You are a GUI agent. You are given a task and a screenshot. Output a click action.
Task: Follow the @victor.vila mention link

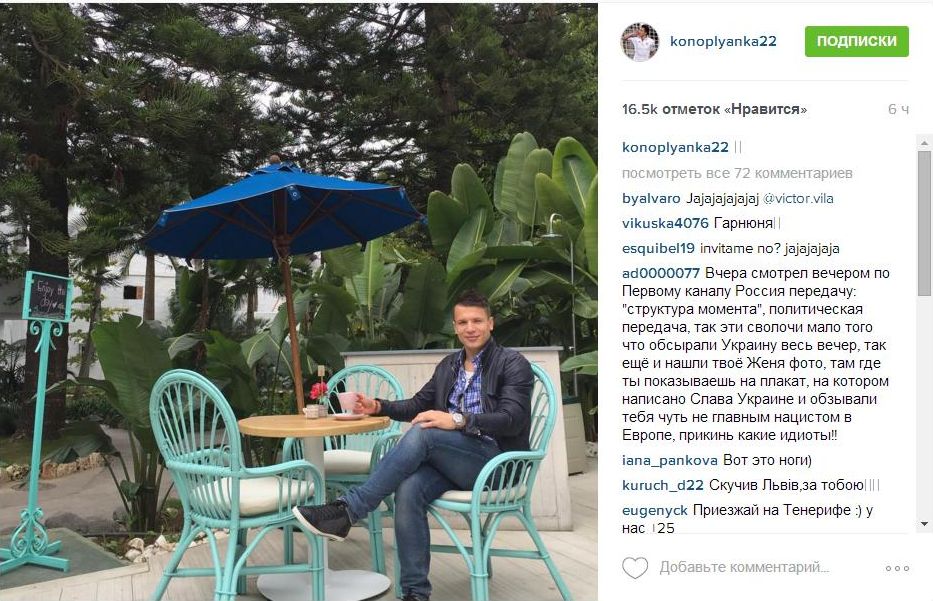[798, 199]
